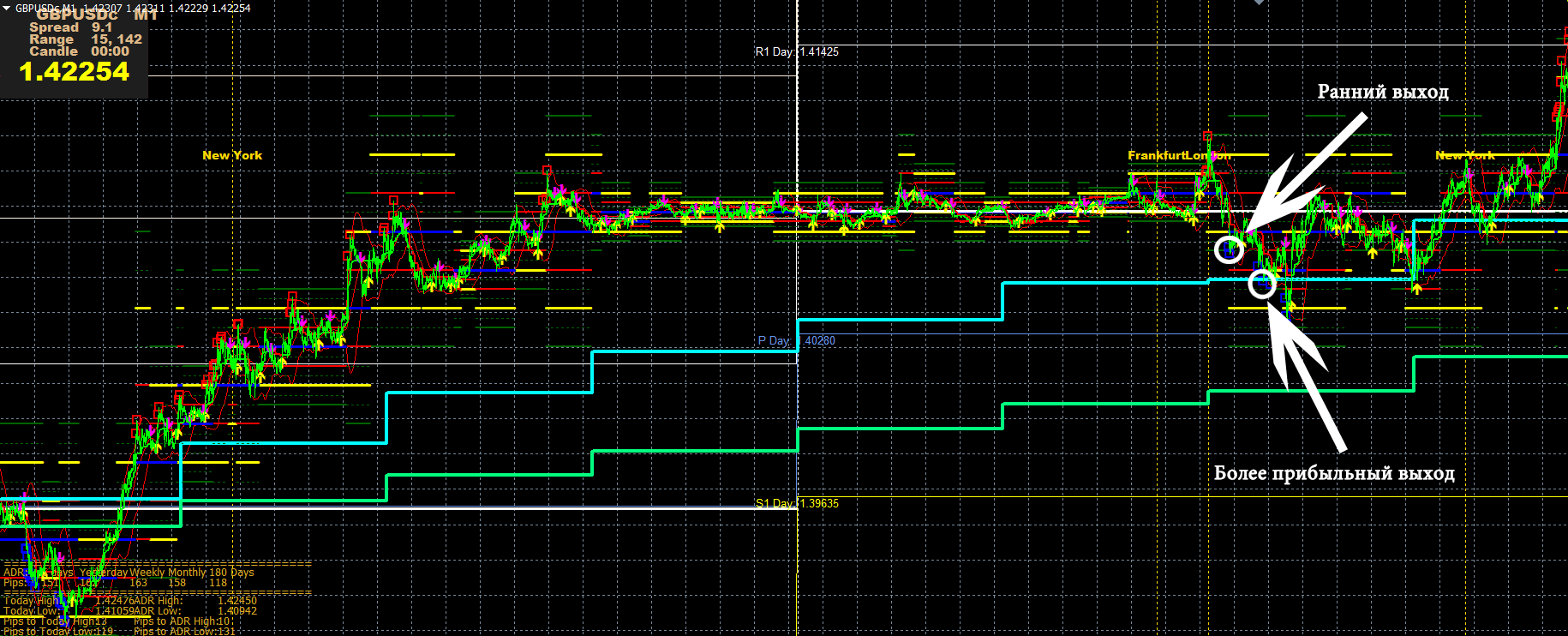This screenshot has width=1568, height=636.
Task: Click the Candle 00:00 timer
Action: tap(80, 51)
